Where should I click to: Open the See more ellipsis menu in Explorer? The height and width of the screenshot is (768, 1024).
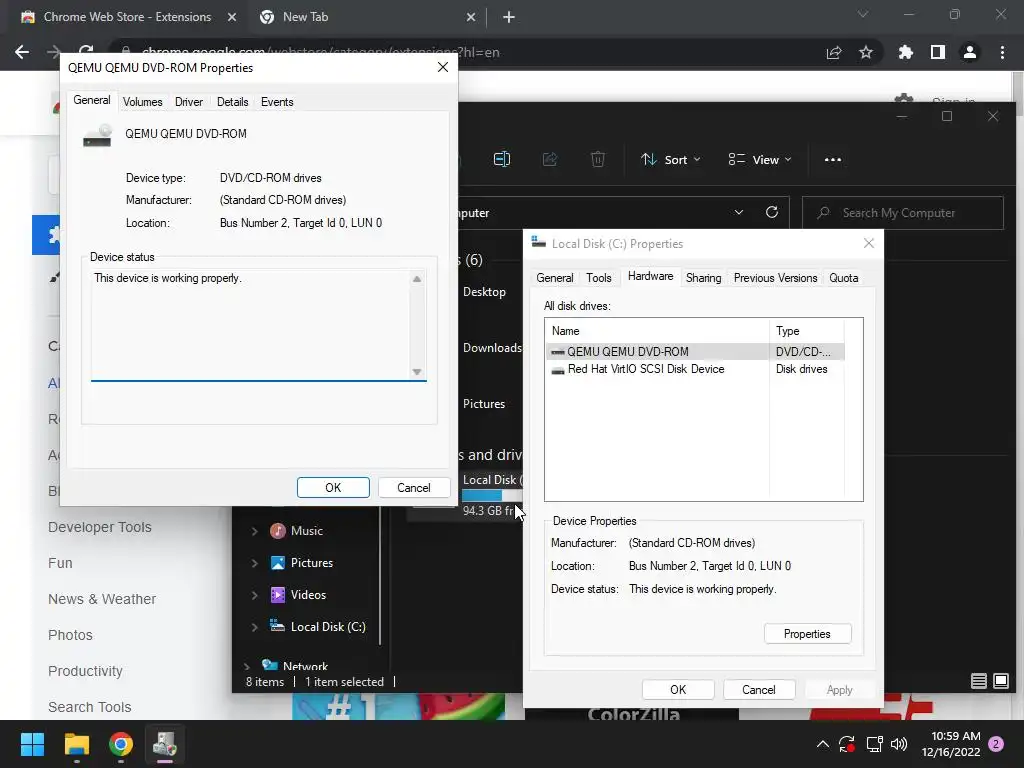833,159
